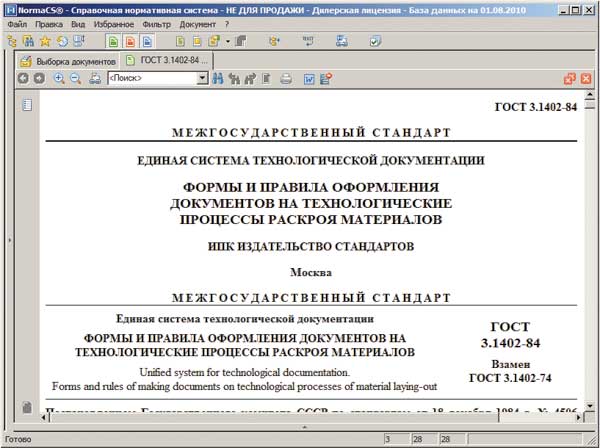600x448 pixels.
Task: Click the forward navigation arrow in document toolbar
Action: 39,78
